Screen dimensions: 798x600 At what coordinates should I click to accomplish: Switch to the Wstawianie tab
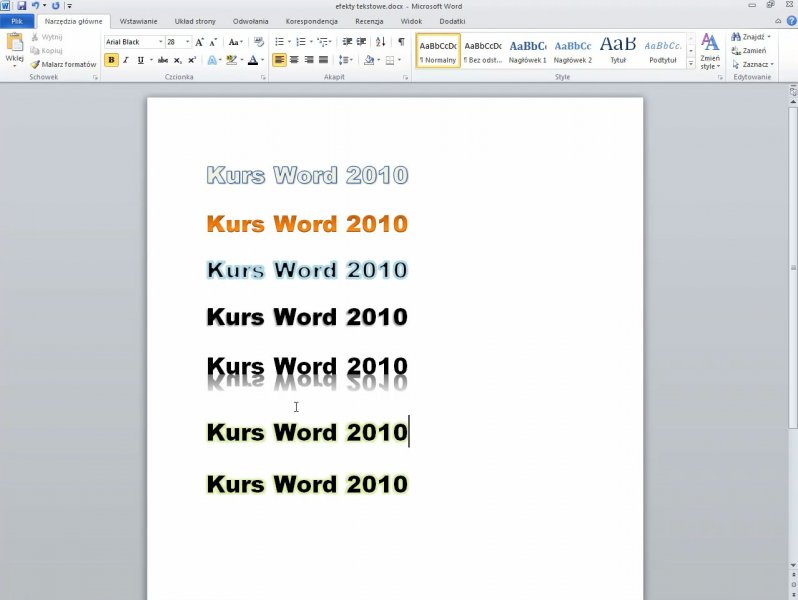point(138,20)
